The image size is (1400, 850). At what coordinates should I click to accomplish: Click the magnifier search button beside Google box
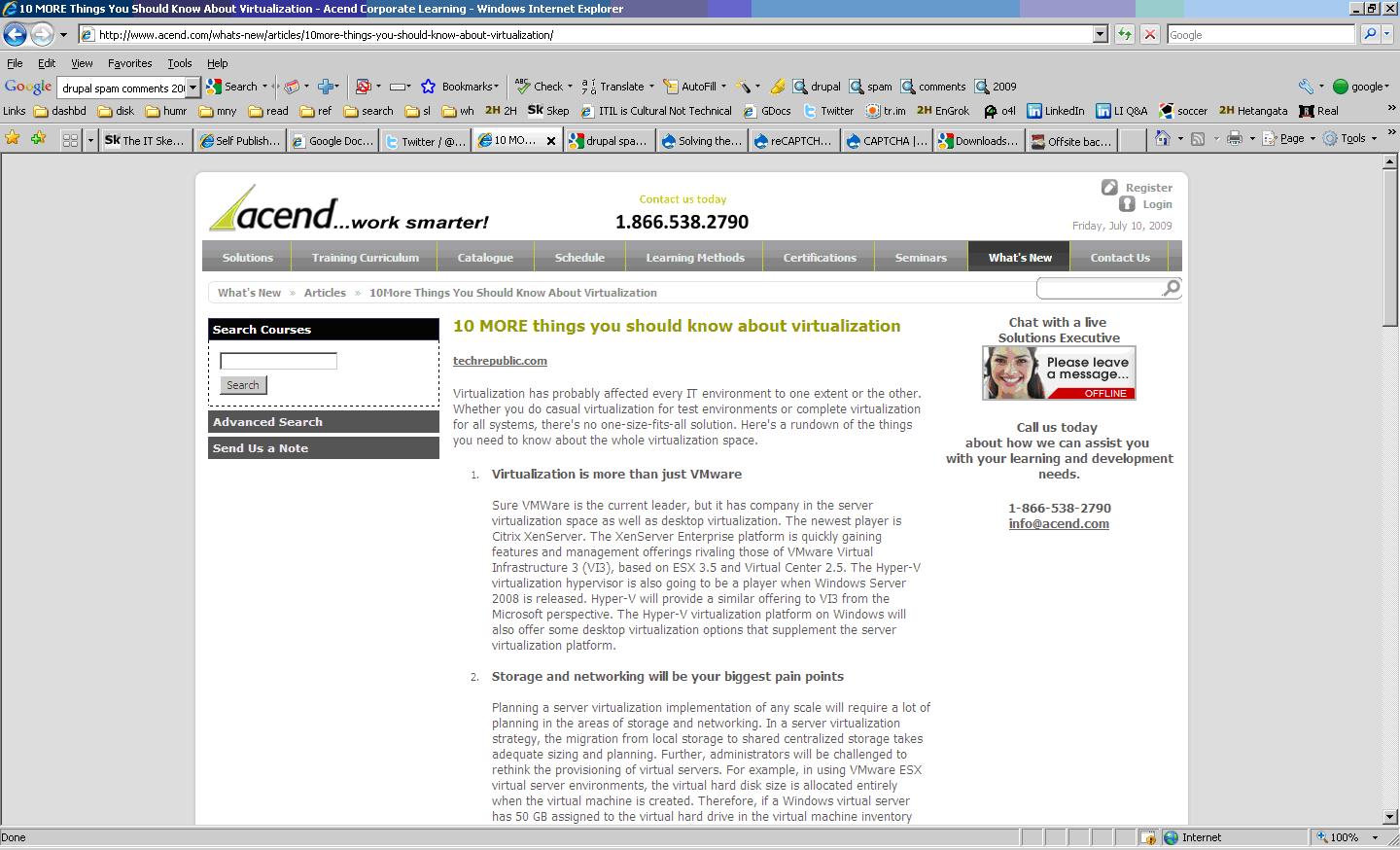[x=1370, y=34]
